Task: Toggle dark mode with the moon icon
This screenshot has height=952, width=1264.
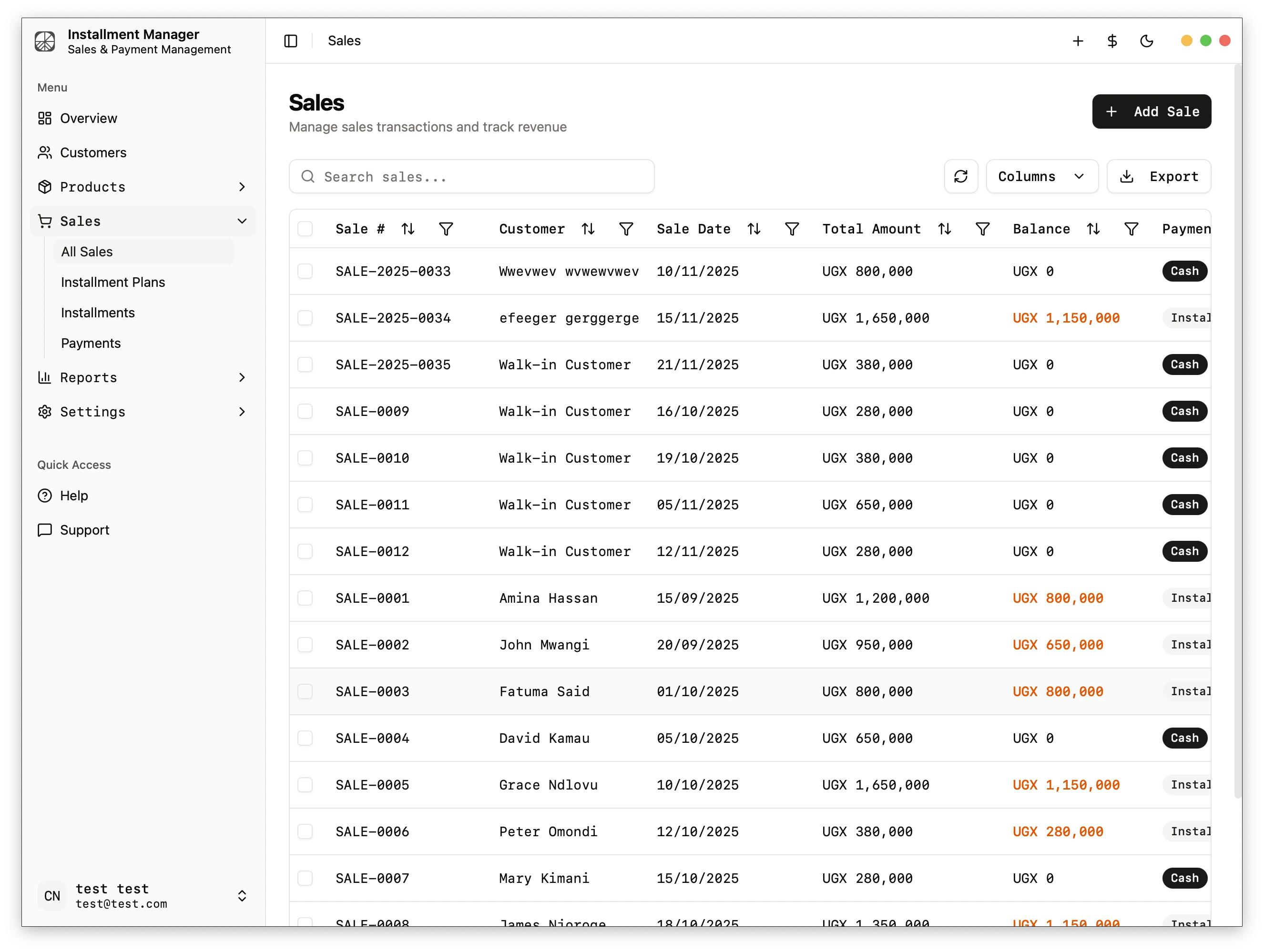Action: pyautogui.click(x=1147, y=41)
